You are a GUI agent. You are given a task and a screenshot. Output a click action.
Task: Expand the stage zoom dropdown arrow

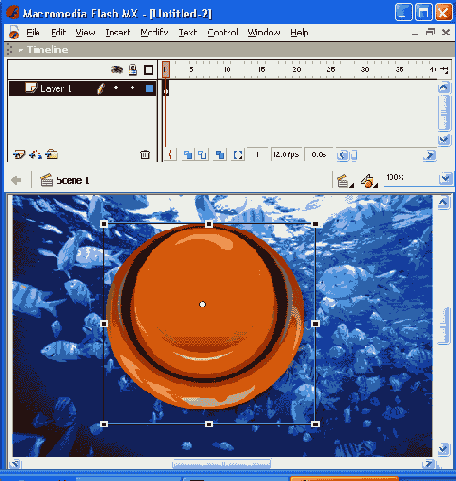(x=446, y=179)
